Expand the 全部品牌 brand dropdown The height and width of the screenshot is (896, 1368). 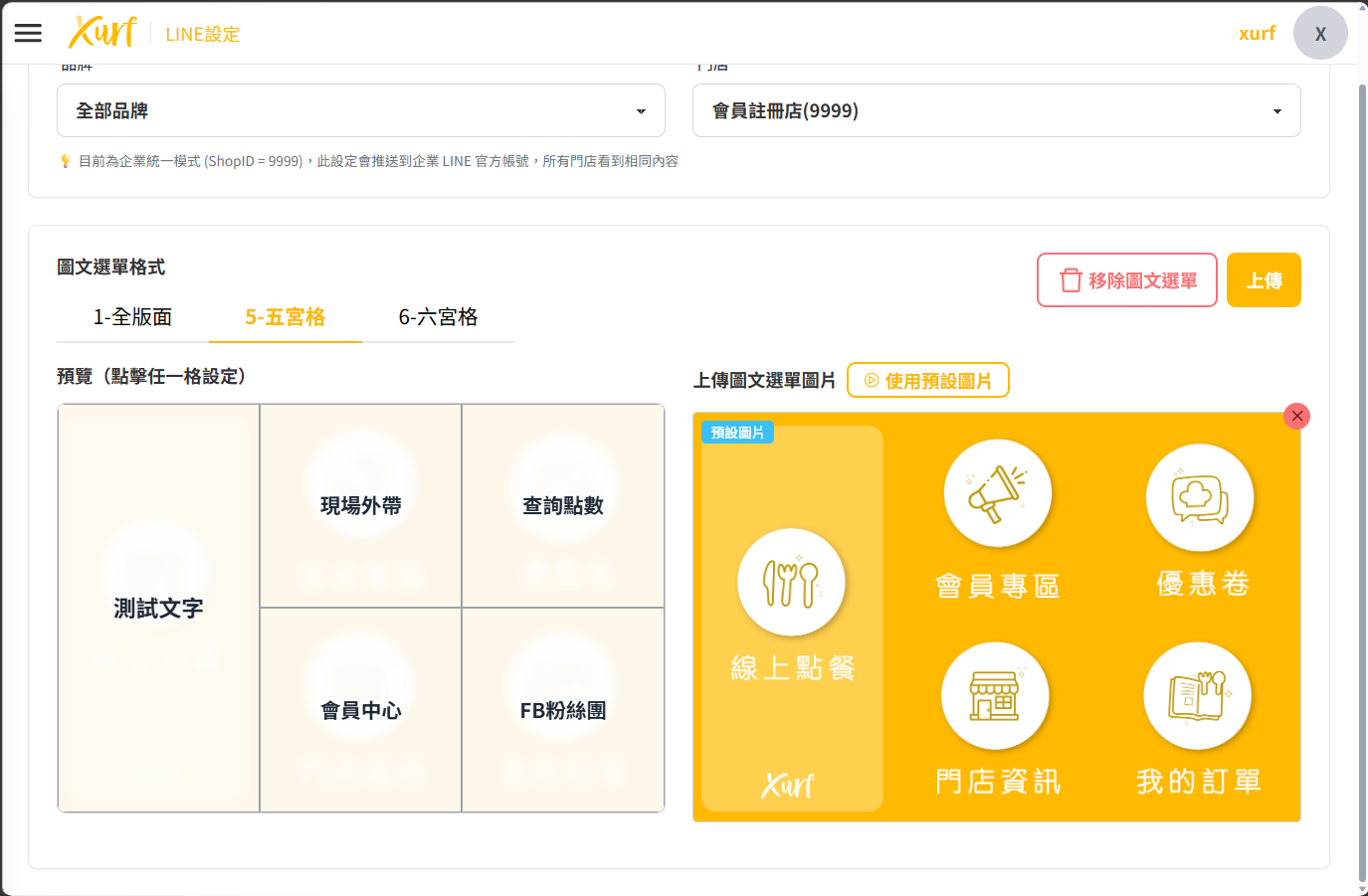(361, 110)
